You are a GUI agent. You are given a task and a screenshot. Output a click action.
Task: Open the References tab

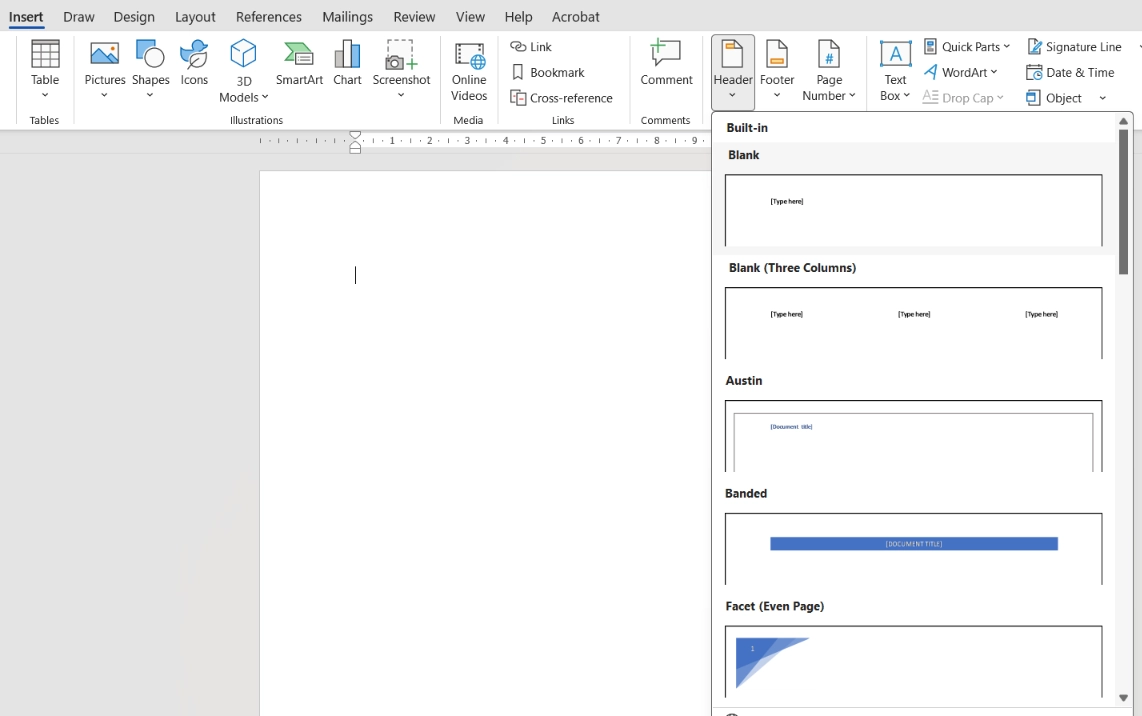click(x=269, y=17)
